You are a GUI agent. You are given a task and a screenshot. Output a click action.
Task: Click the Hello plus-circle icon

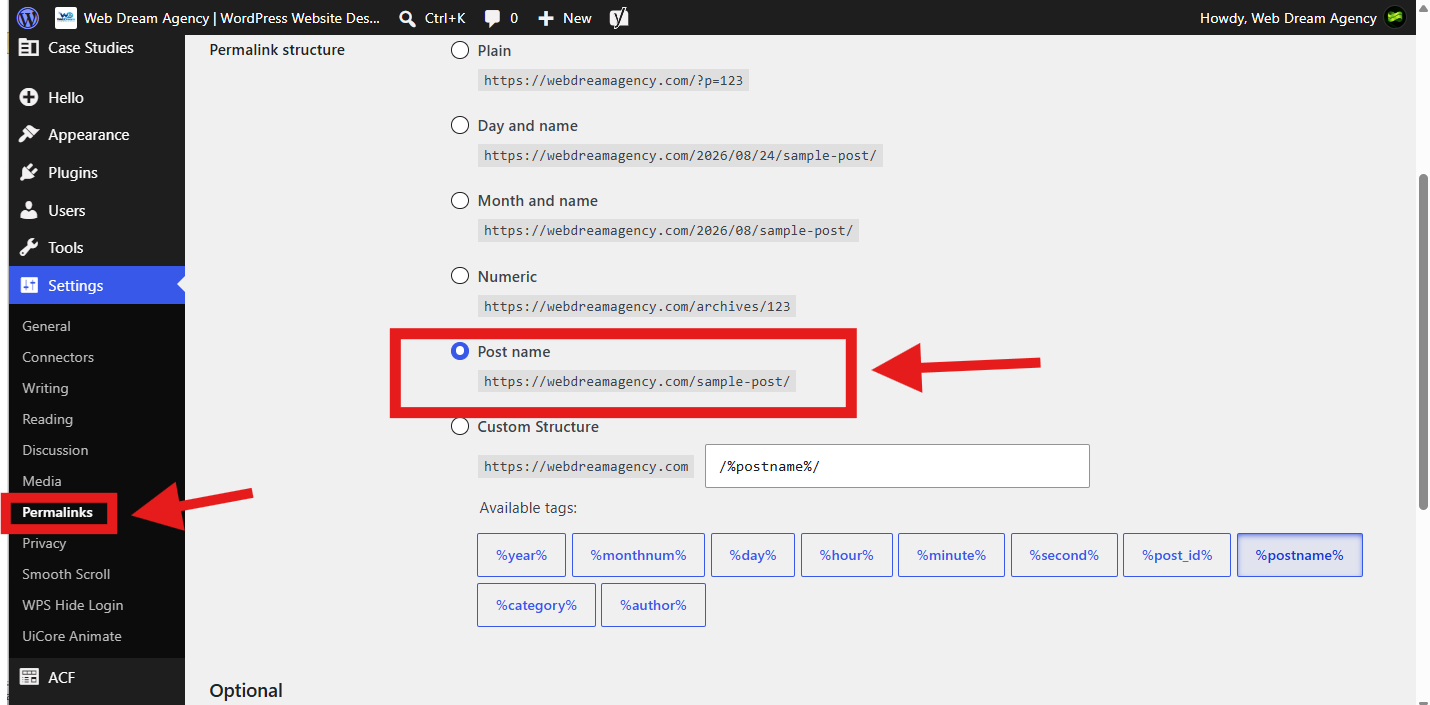pyautogui.click(x=29, y=97)
